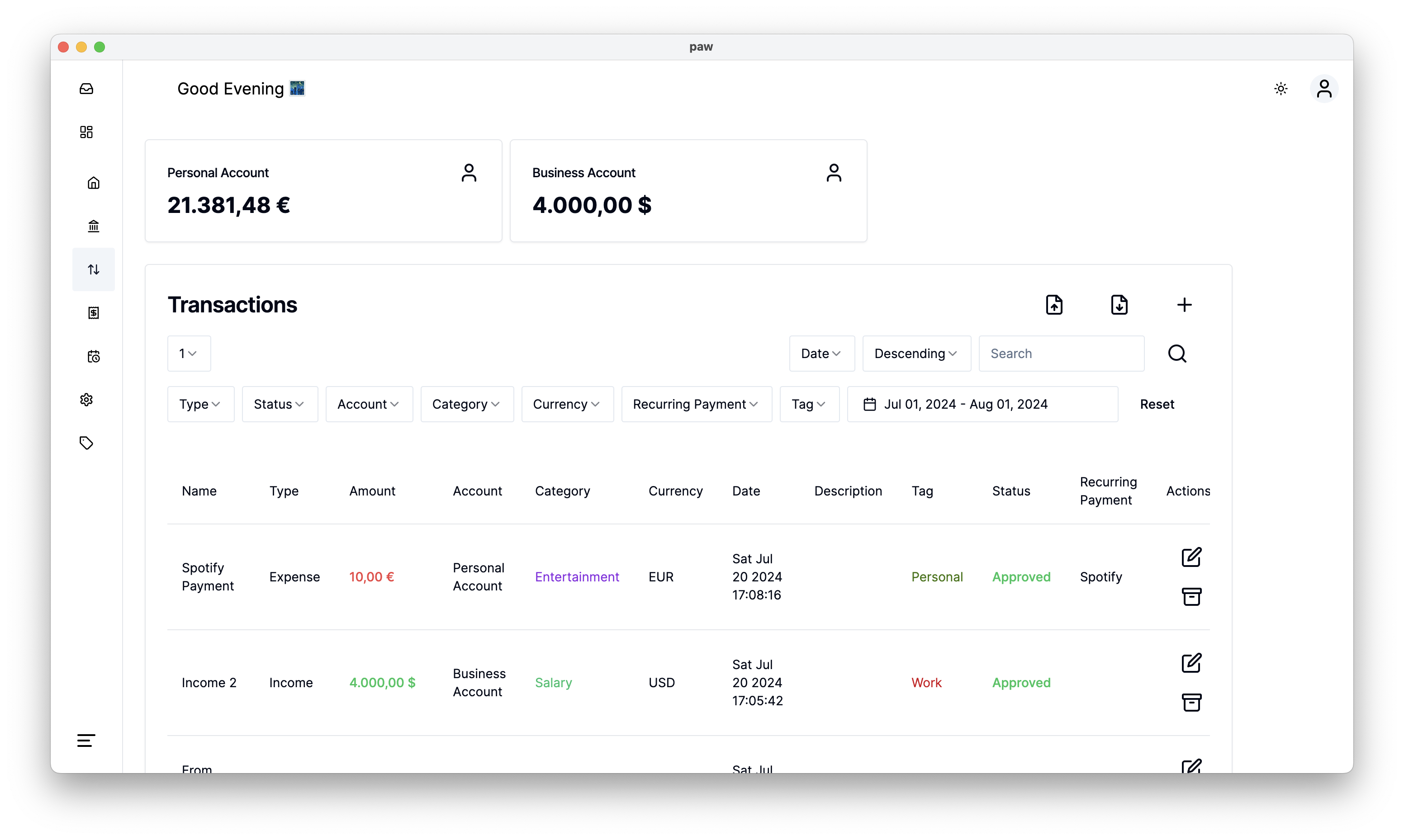The height and width of the screenshot is (840, 1404).
Task: Click the Recurring Payment column header
Action: coord(1108,491)
